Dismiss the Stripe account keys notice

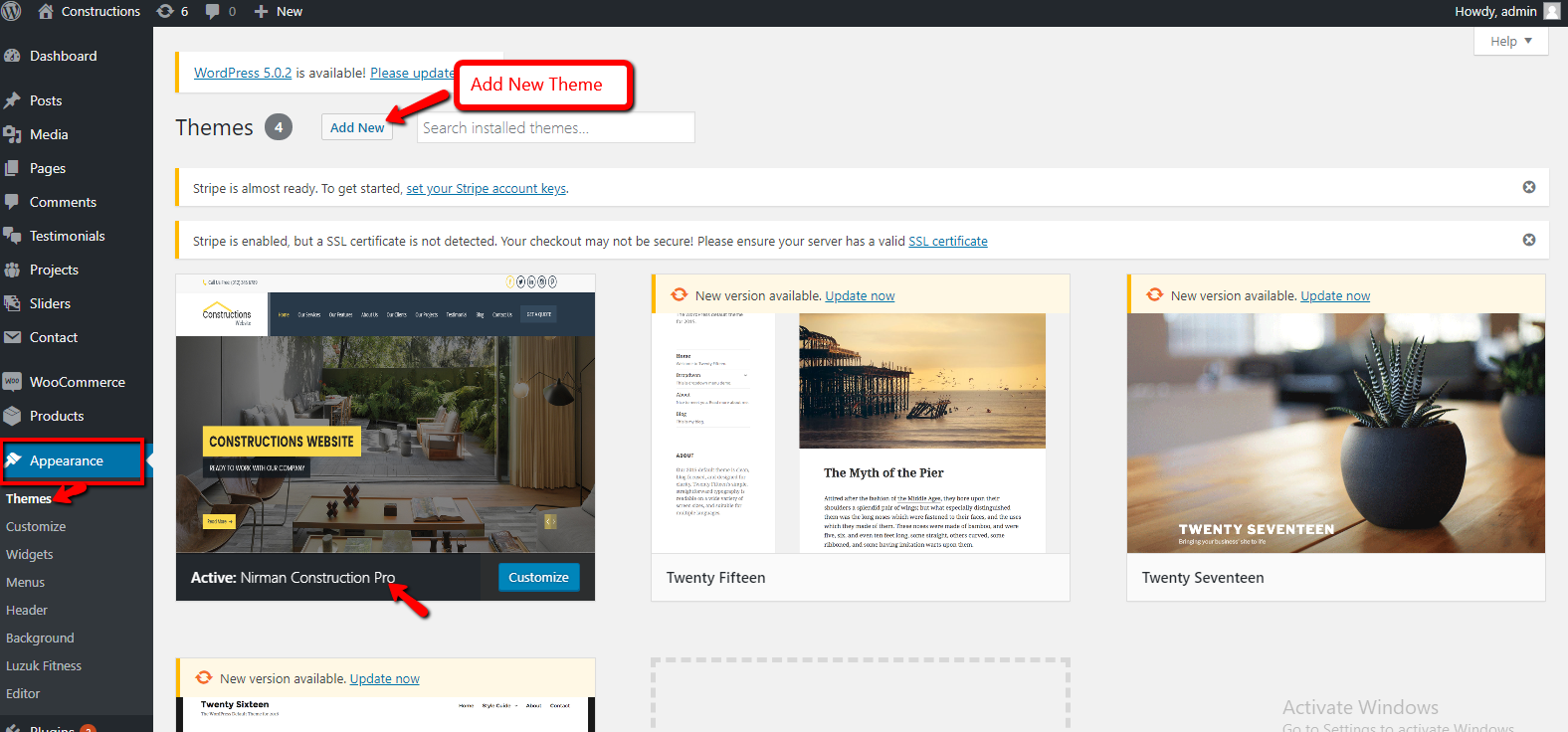(1529, 187)
